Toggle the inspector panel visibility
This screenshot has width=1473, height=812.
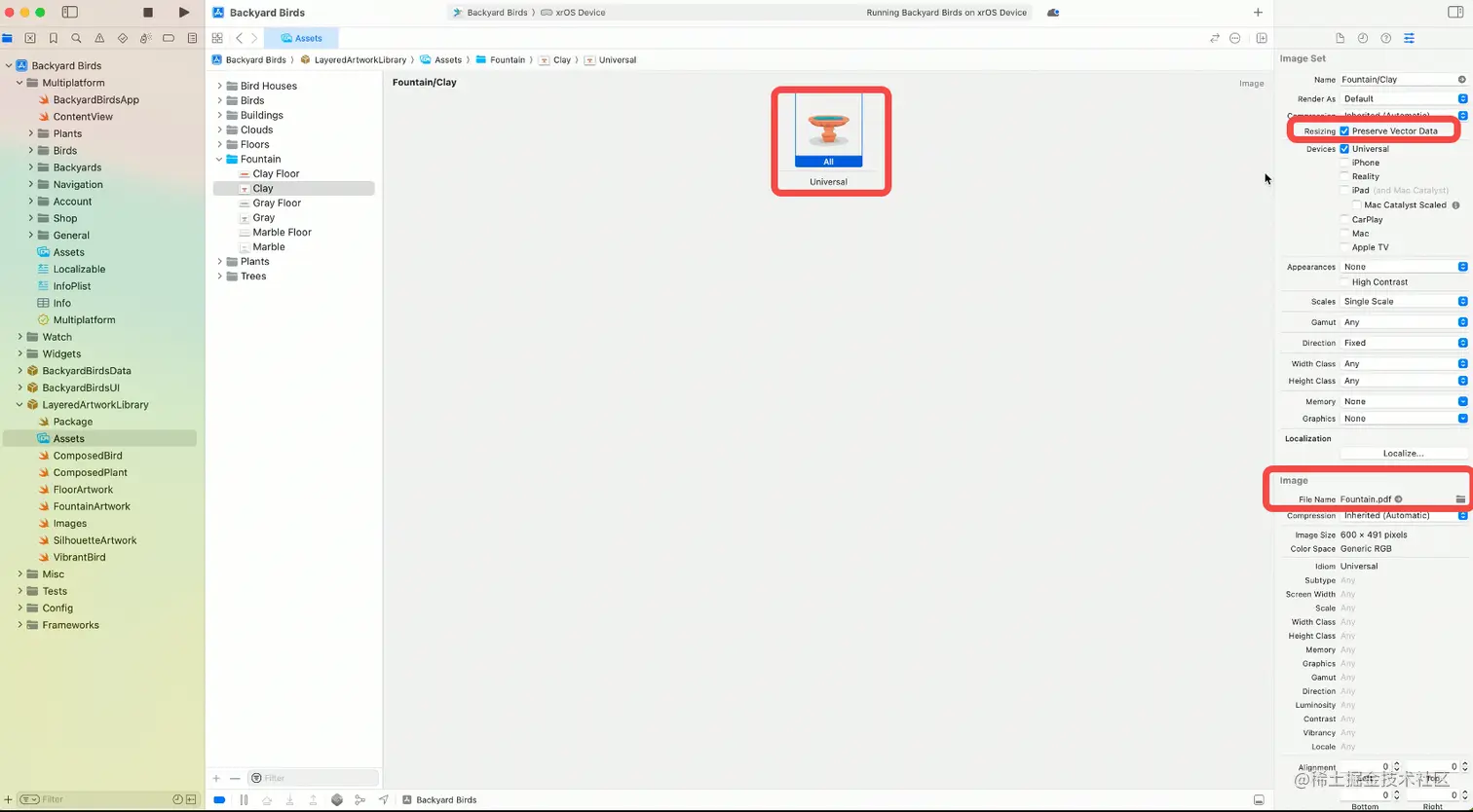[x=1455, y=13]
